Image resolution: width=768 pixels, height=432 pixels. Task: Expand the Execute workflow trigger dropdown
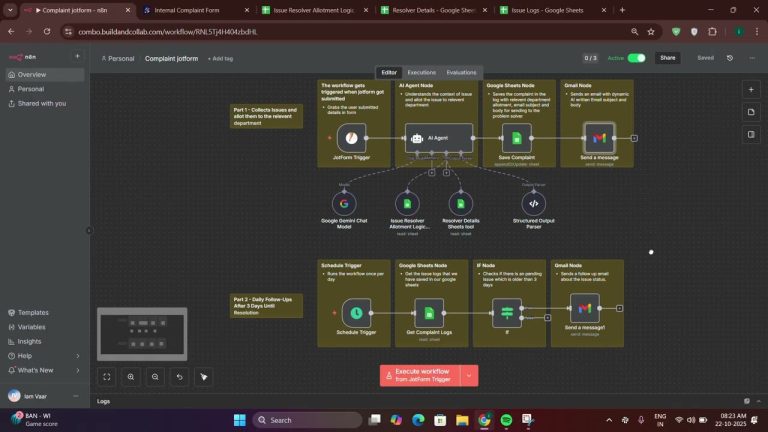469,376
